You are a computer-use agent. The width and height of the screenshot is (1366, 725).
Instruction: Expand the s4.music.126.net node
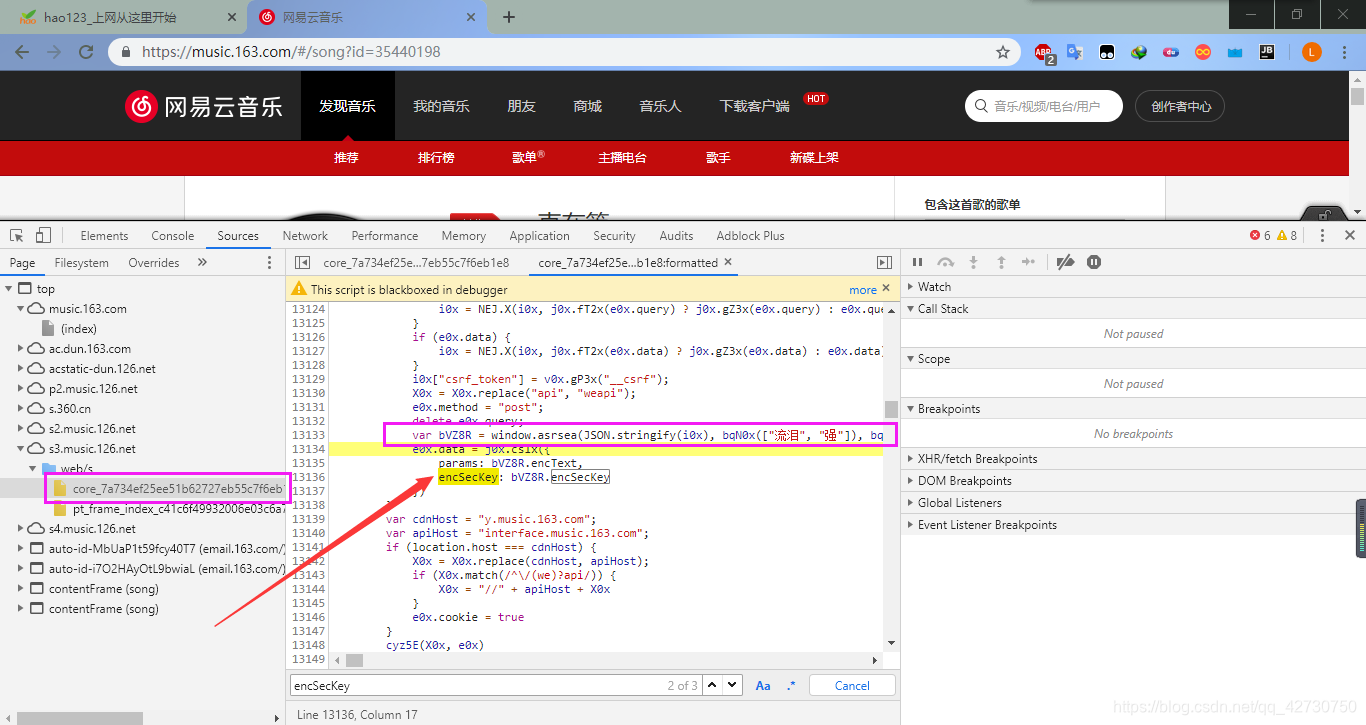[21, 529]
